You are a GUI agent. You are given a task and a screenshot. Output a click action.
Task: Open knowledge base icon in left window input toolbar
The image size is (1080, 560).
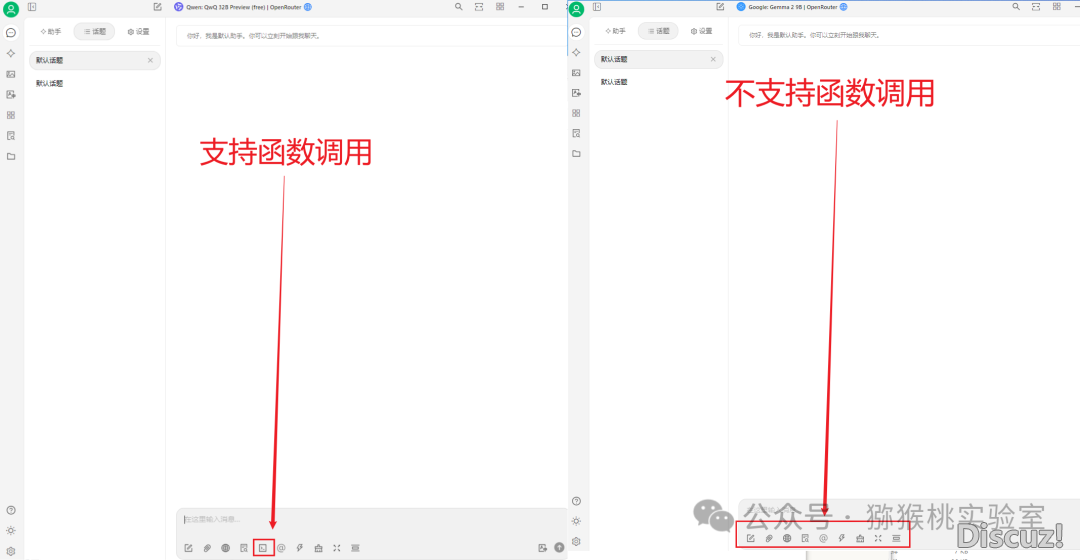pyautogui.click(x=244, y=548)
